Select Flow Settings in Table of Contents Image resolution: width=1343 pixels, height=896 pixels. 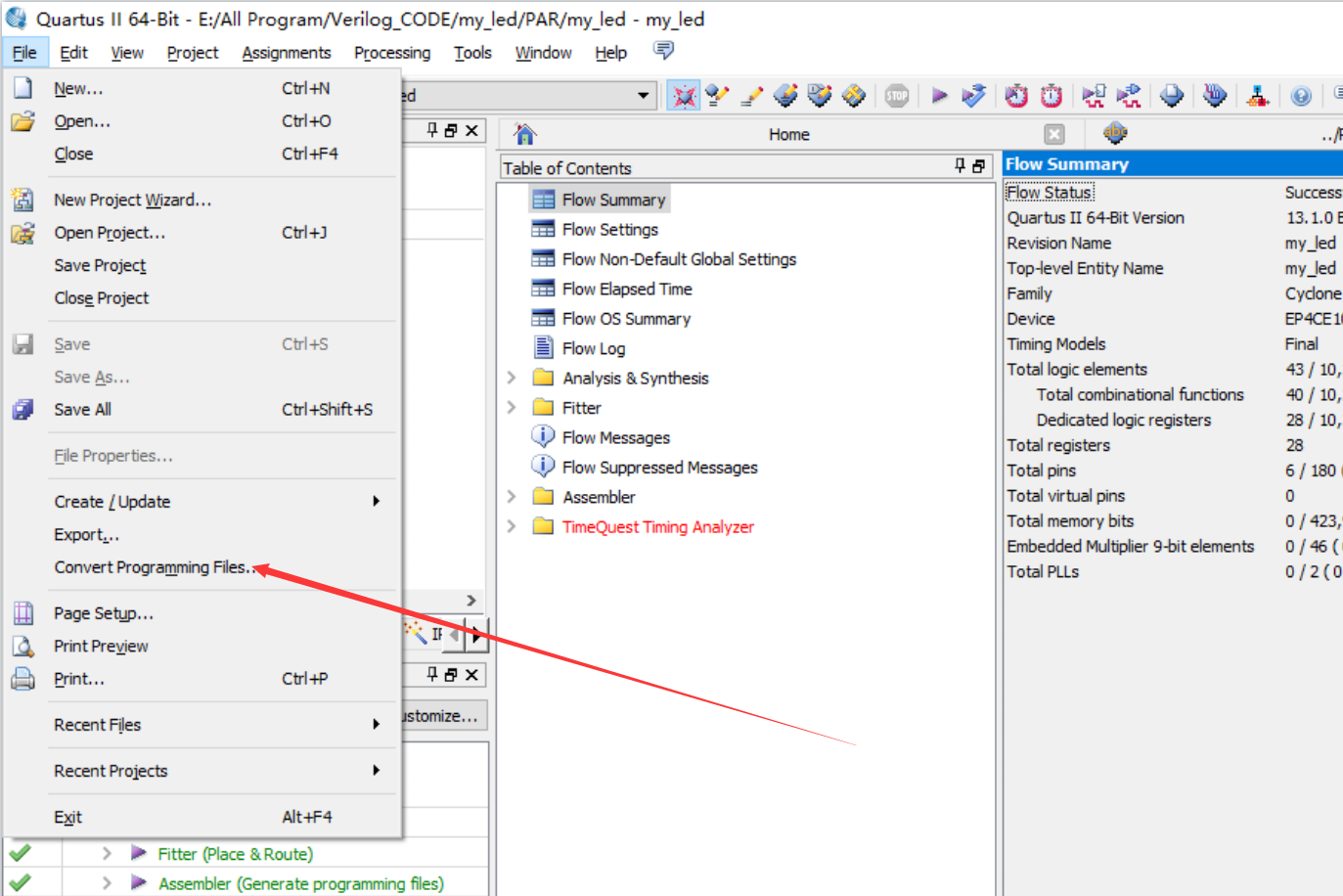point(610,229)
